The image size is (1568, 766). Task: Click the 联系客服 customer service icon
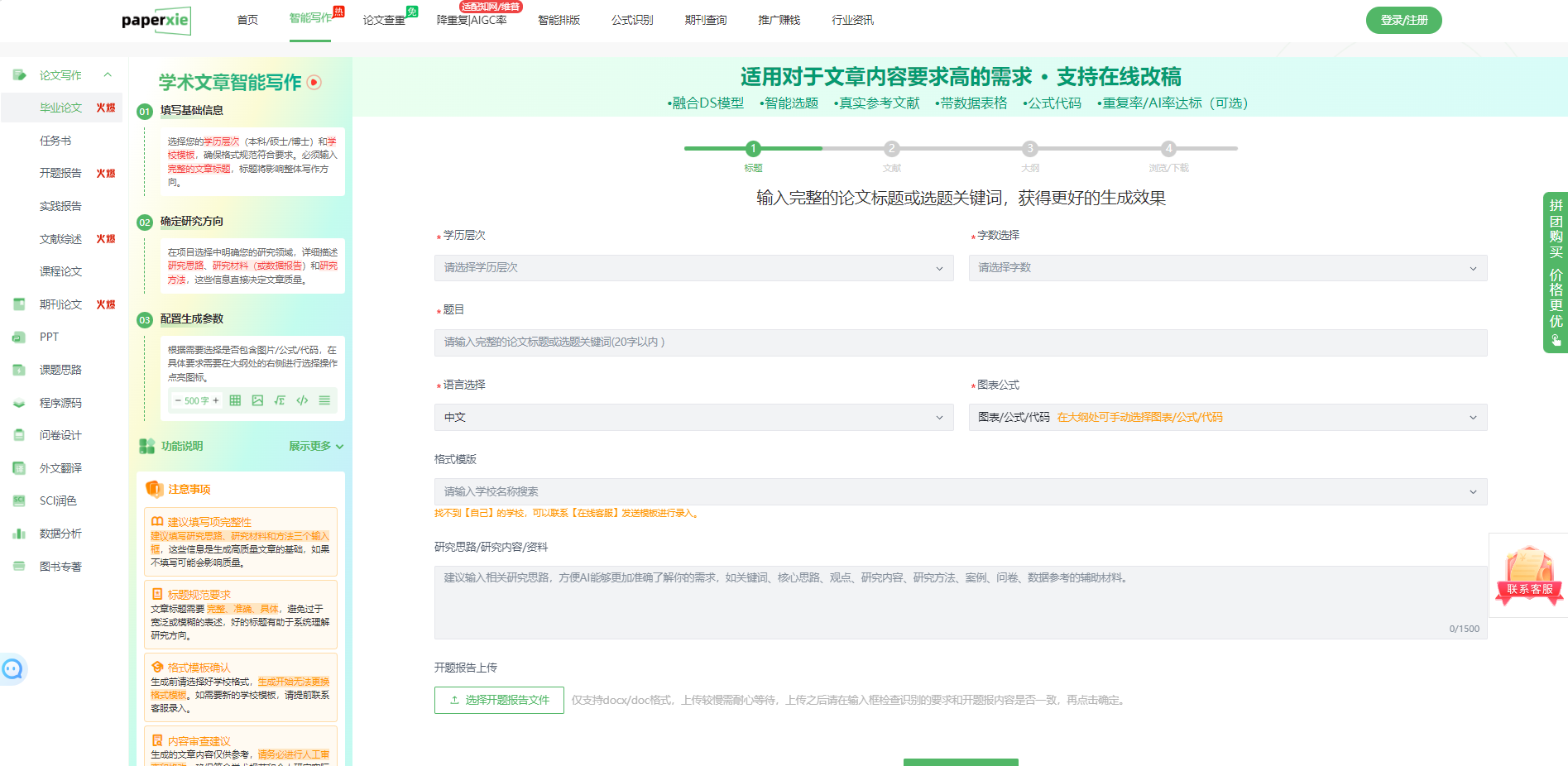[1528, 575]
